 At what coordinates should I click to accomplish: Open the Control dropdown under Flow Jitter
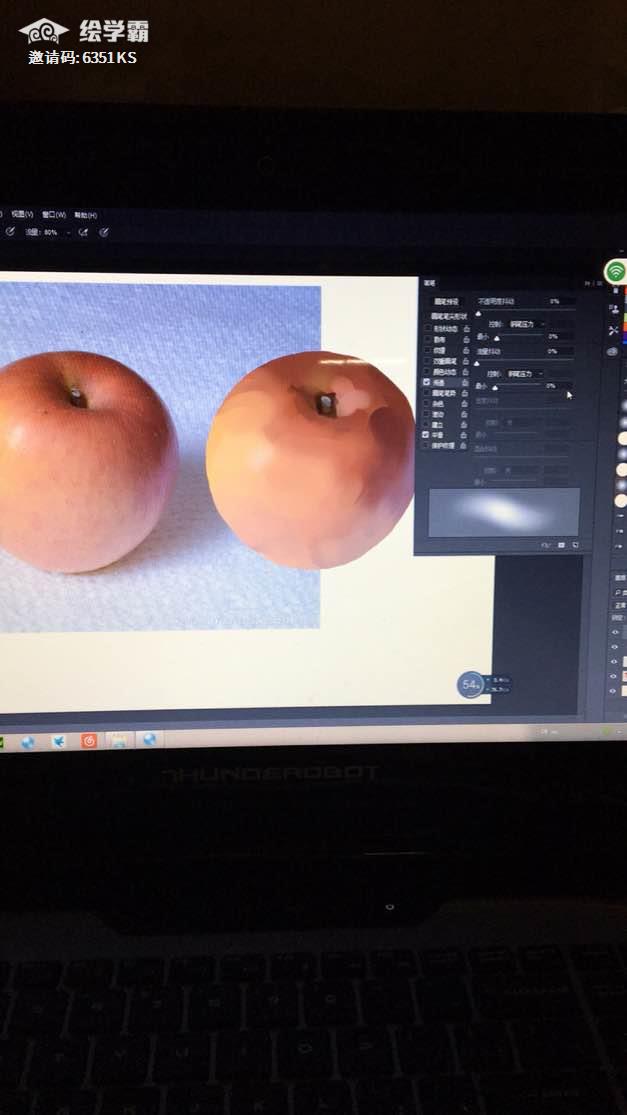[x=526, y=373]
